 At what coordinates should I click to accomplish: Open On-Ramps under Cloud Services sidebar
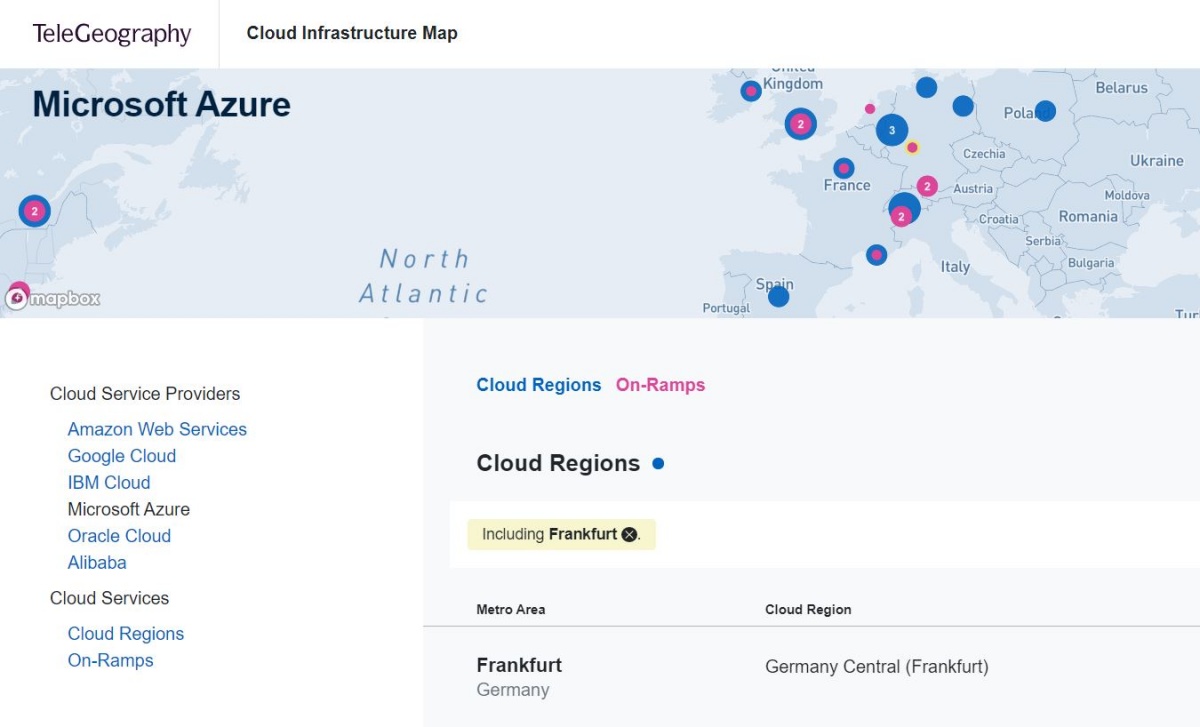pyautogui.click(x=111, y=661)
